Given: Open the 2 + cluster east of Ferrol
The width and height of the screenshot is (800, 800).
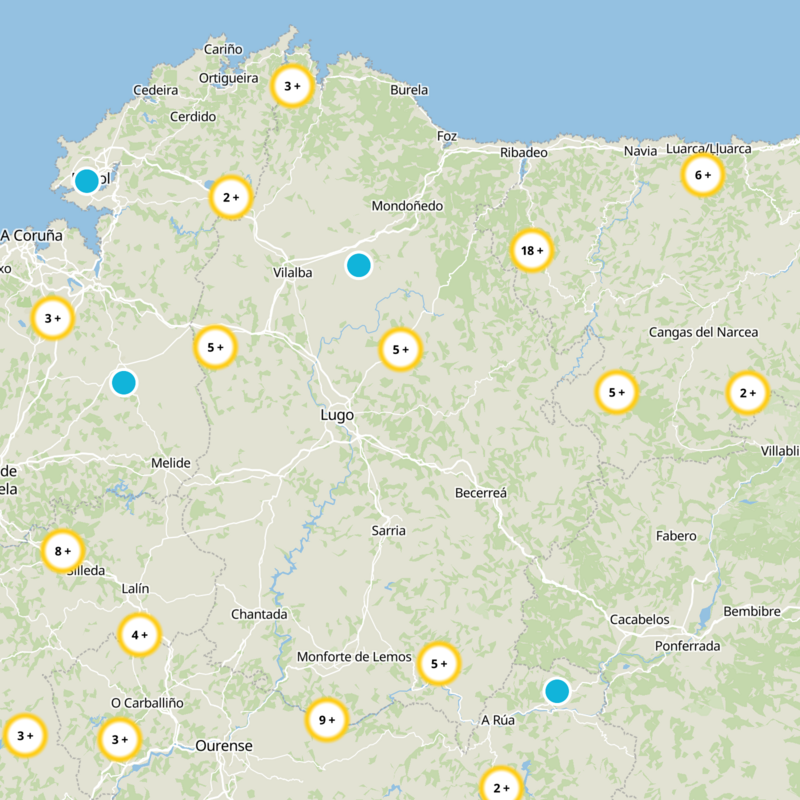Looking at the screenshot, I should tap(231, 197).
